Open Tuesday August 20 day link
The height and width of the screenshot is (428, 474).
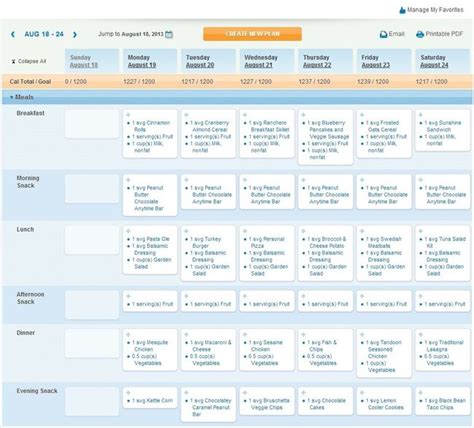(x=200, y=65)
